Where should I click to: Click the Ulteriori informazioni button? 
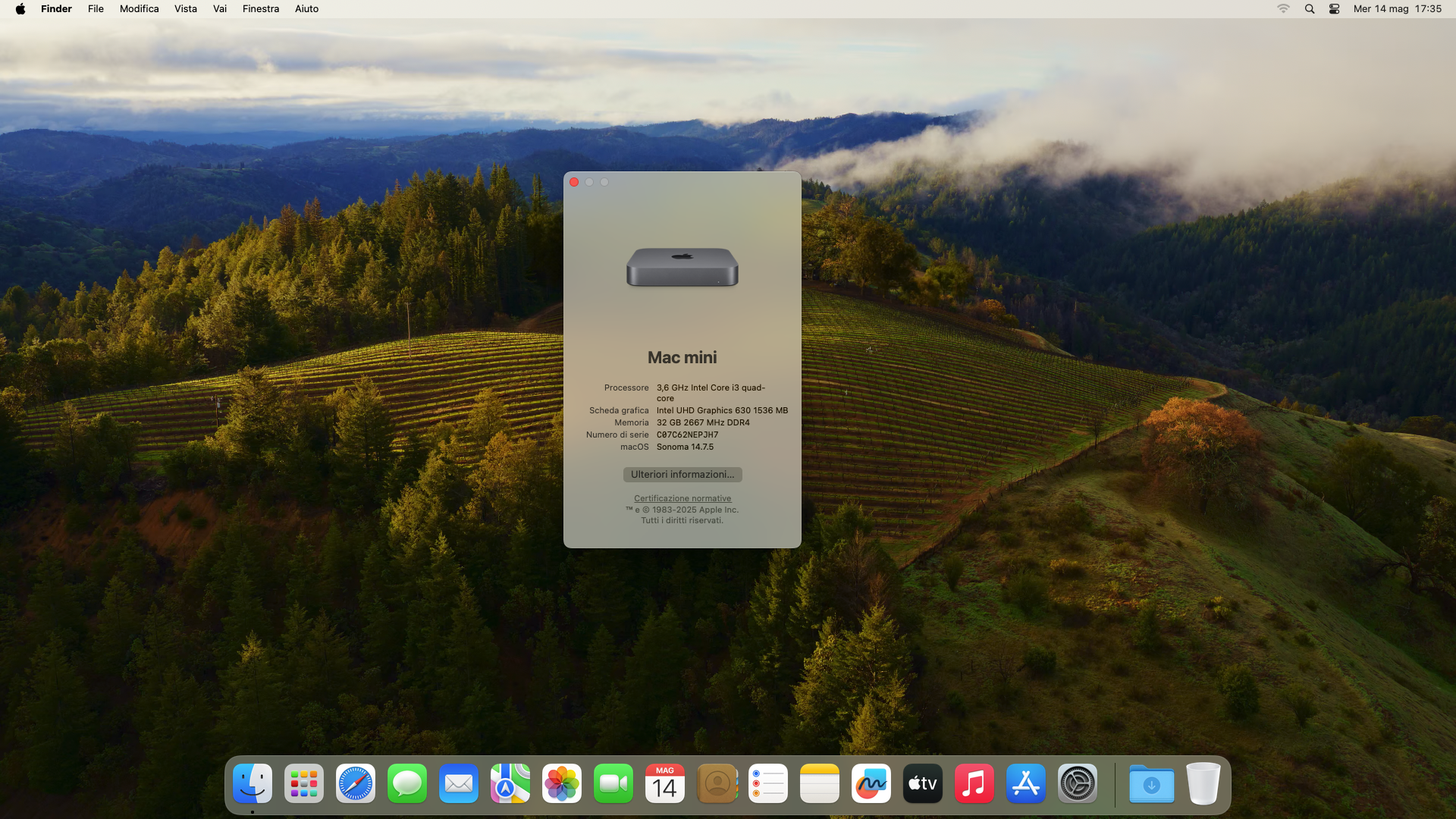(x=682, y=475)
